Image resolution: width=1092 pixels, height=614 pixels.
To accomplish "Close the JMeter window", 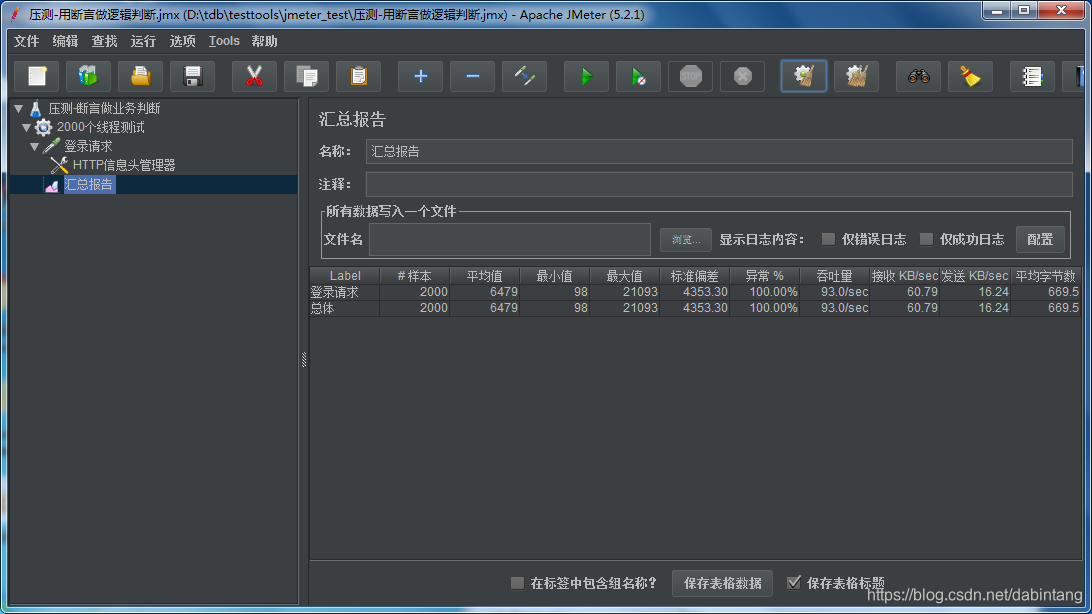I will point(1061,10).
